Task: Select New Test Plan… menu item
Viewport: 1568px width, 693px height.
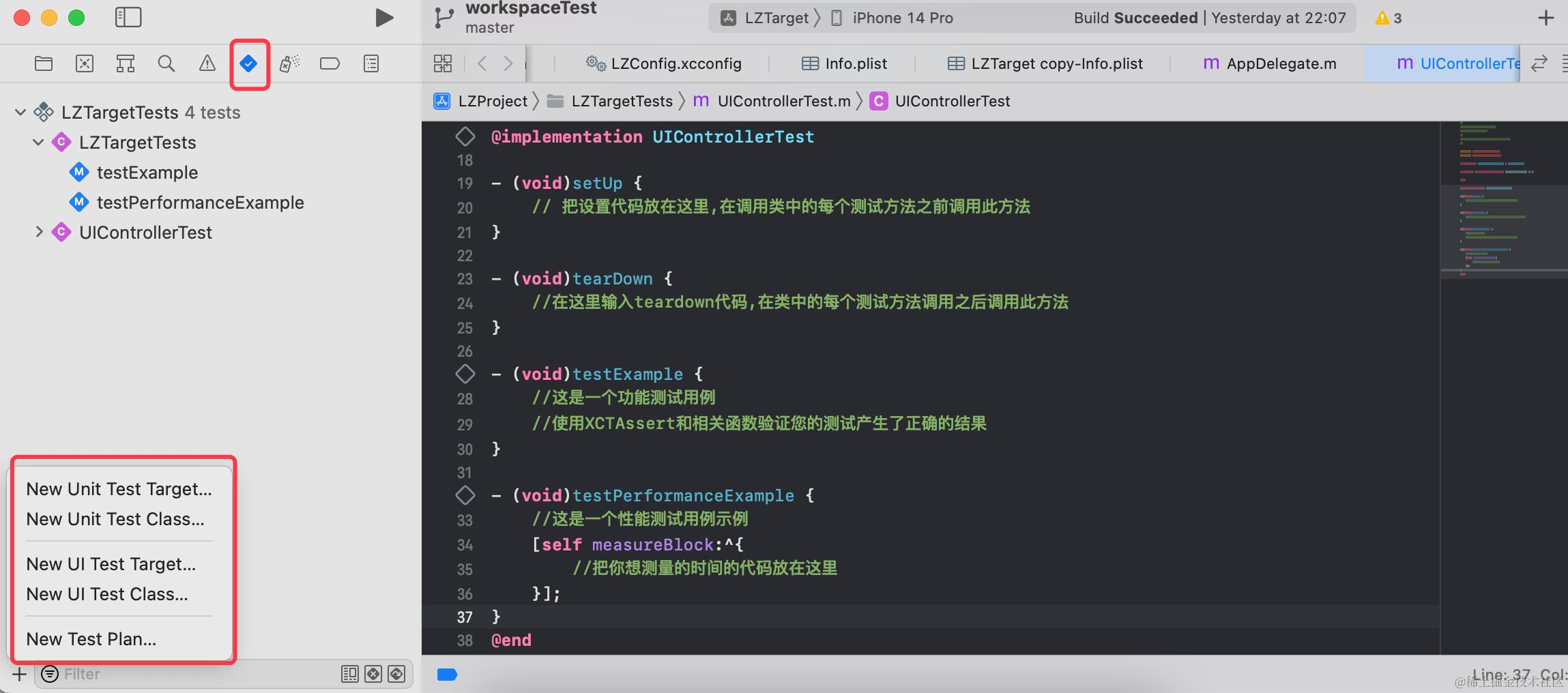Action: click(x=119, y=639)
